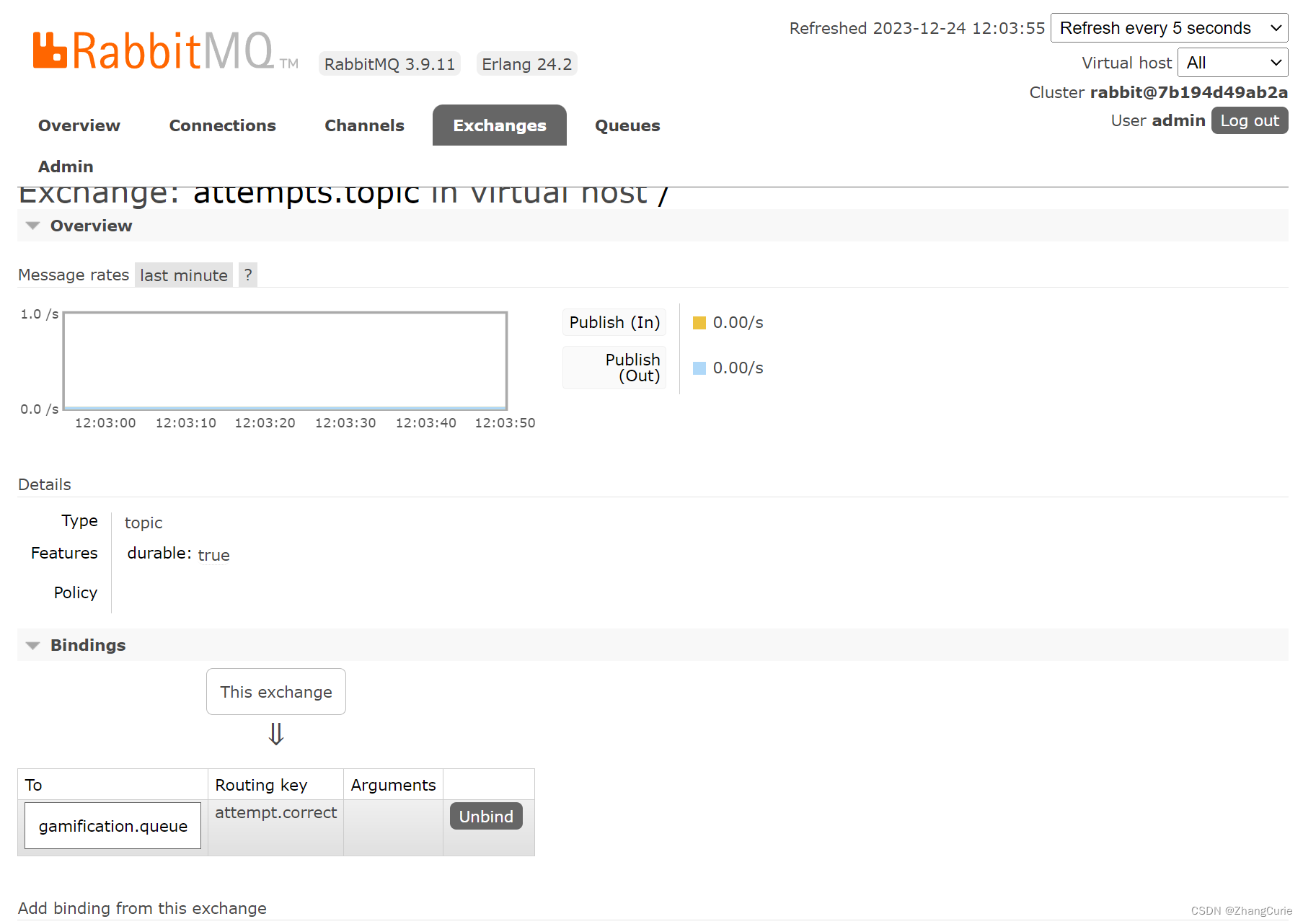
Task: Change the last minute rate range
Action: coord(184,275)
